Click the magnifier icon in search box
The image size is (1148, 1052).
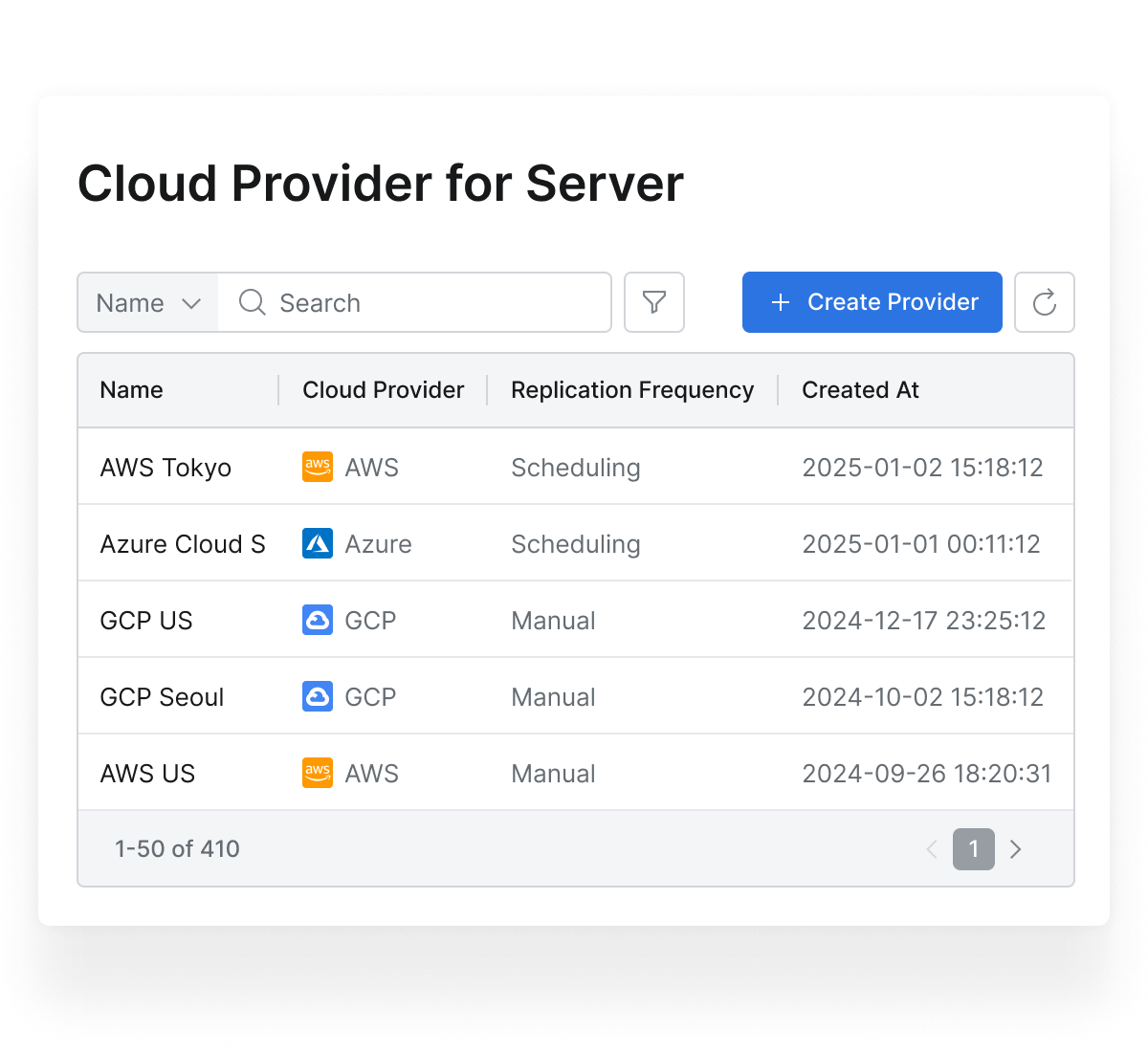click(x=253, y=302)
